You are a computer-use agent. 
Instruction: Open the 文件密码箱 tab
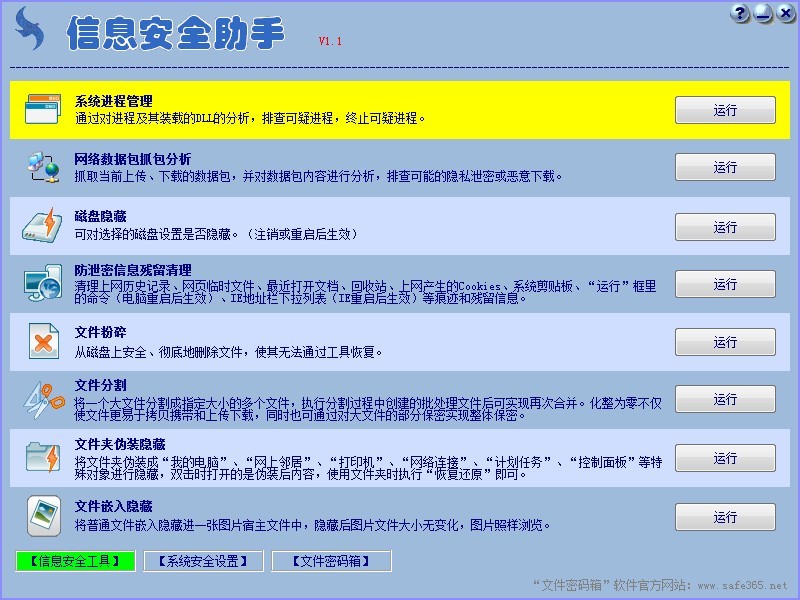[x=331, y=561]
